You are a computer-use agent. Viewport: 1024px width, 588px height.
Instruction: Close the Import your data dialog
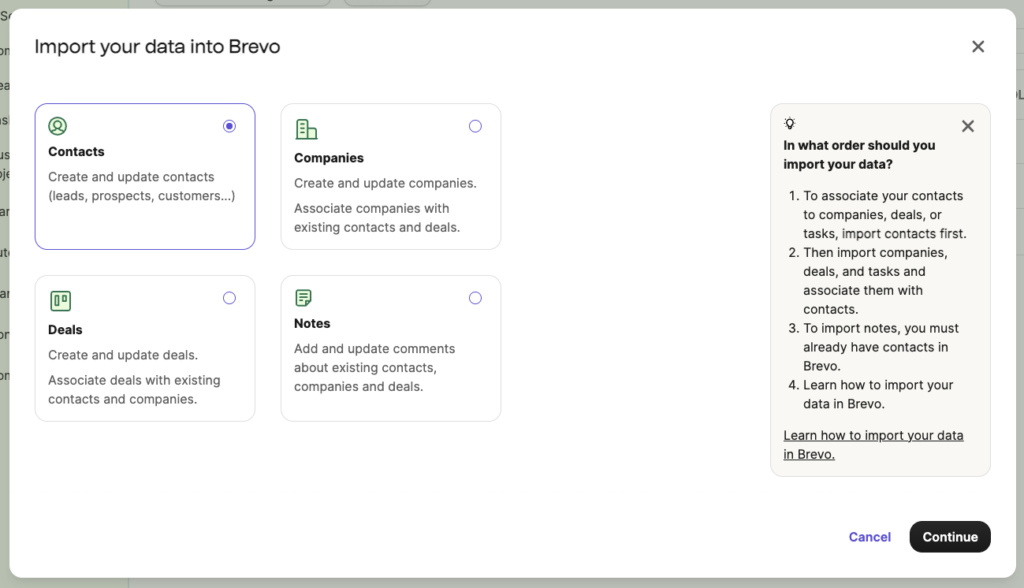(x=977, y=47)
